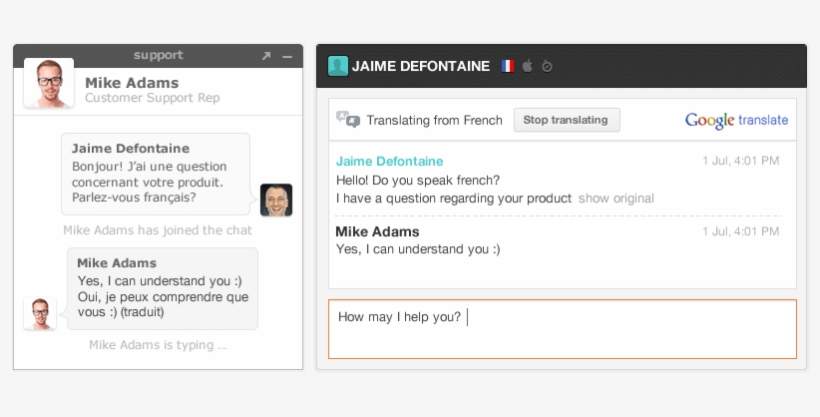Image resolution: width=820 pixels, height=417 pixels.
Task: Click the pop-out arrow in support widget
Action: (266, 56)
